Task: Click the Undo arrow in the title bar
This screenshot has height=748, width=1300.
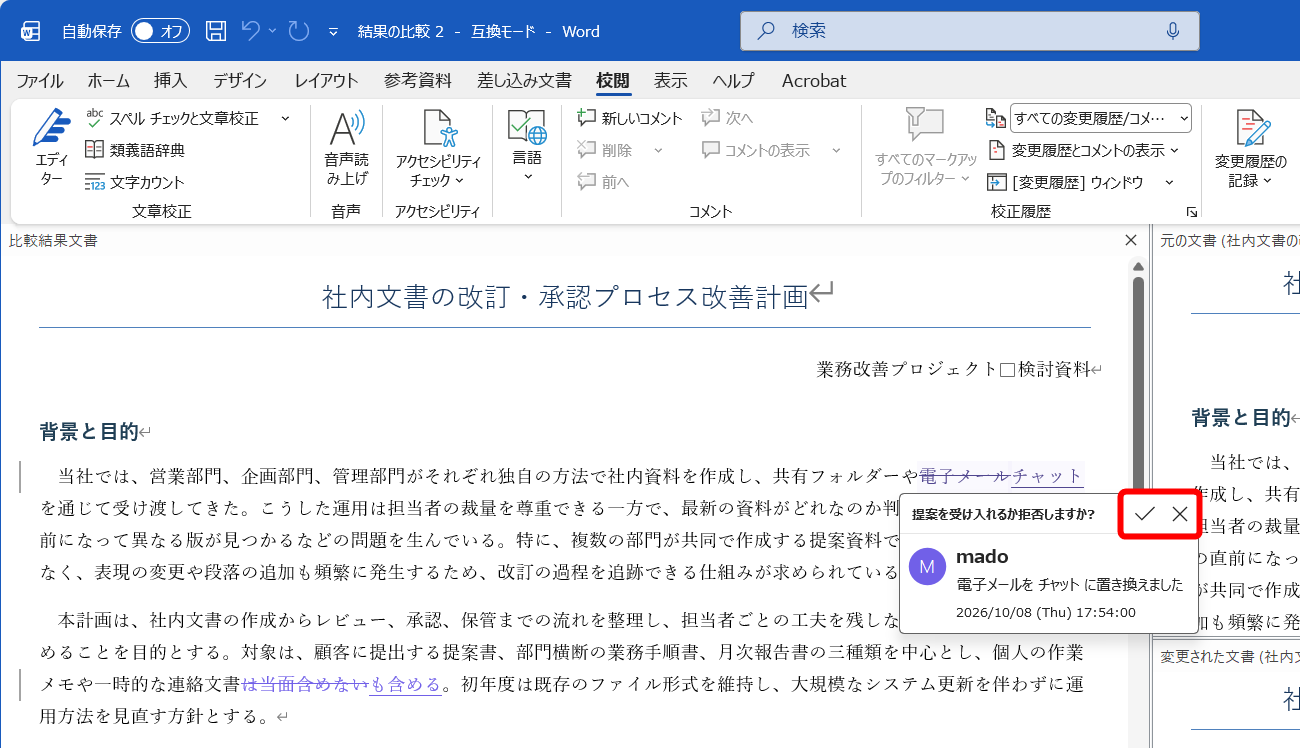Action: pos(251,31)
